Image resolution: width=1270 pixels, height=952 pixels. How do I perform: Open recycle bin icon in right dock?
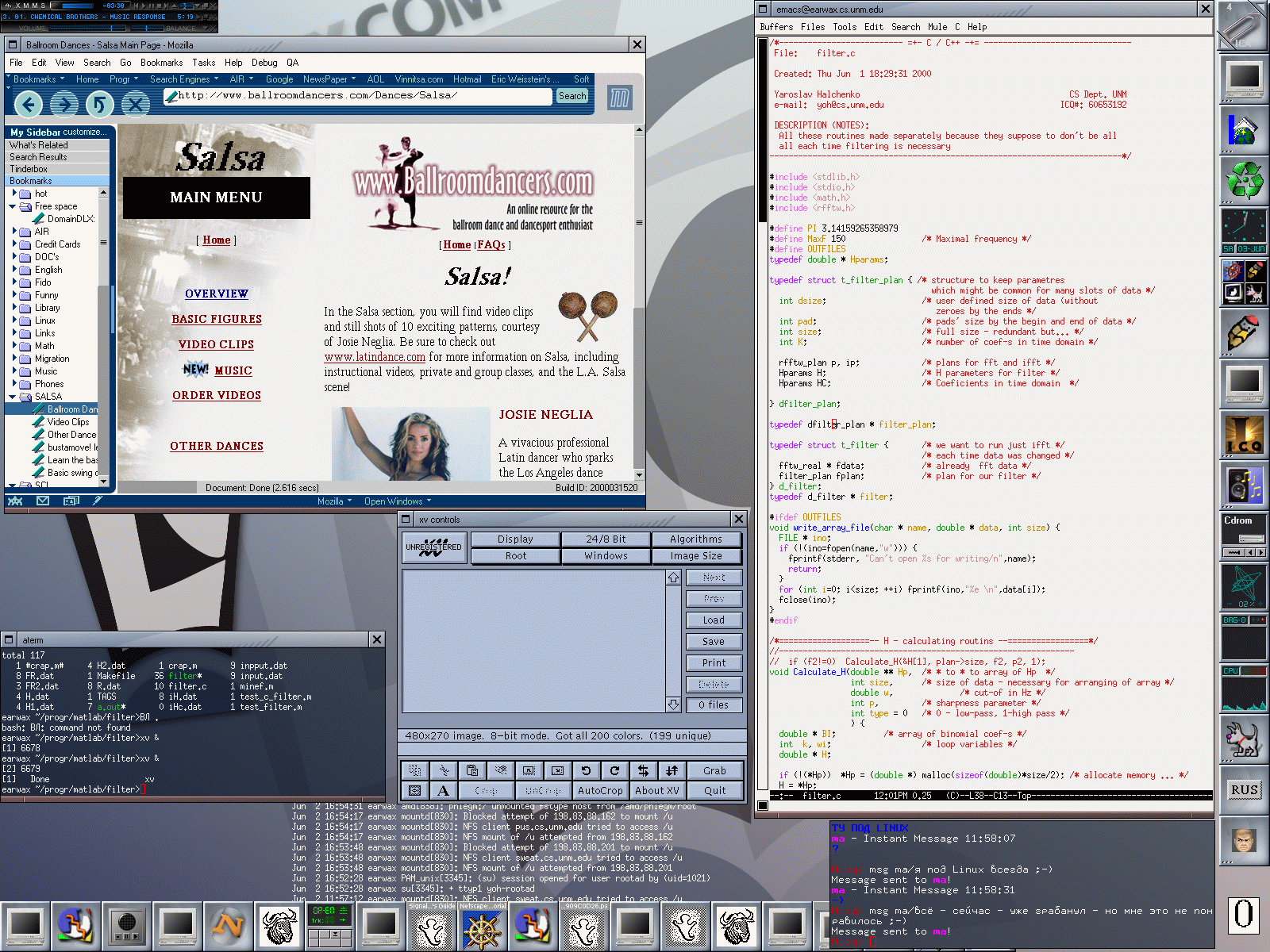pyautogui.click(x=1244, y=179)
